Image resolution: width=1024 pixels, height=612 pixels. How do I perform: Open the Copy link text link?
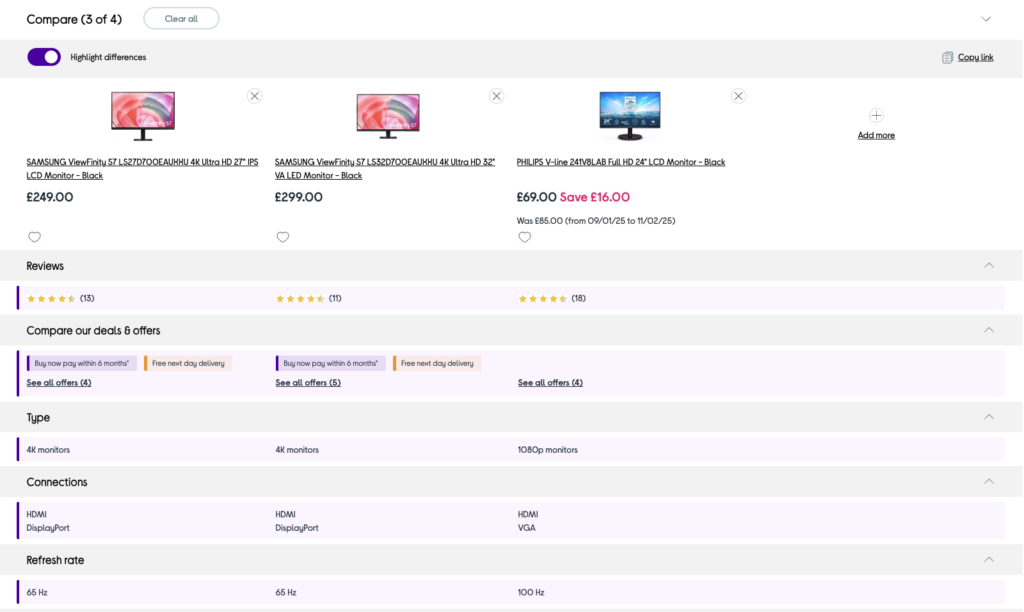[x=975, y=57]
